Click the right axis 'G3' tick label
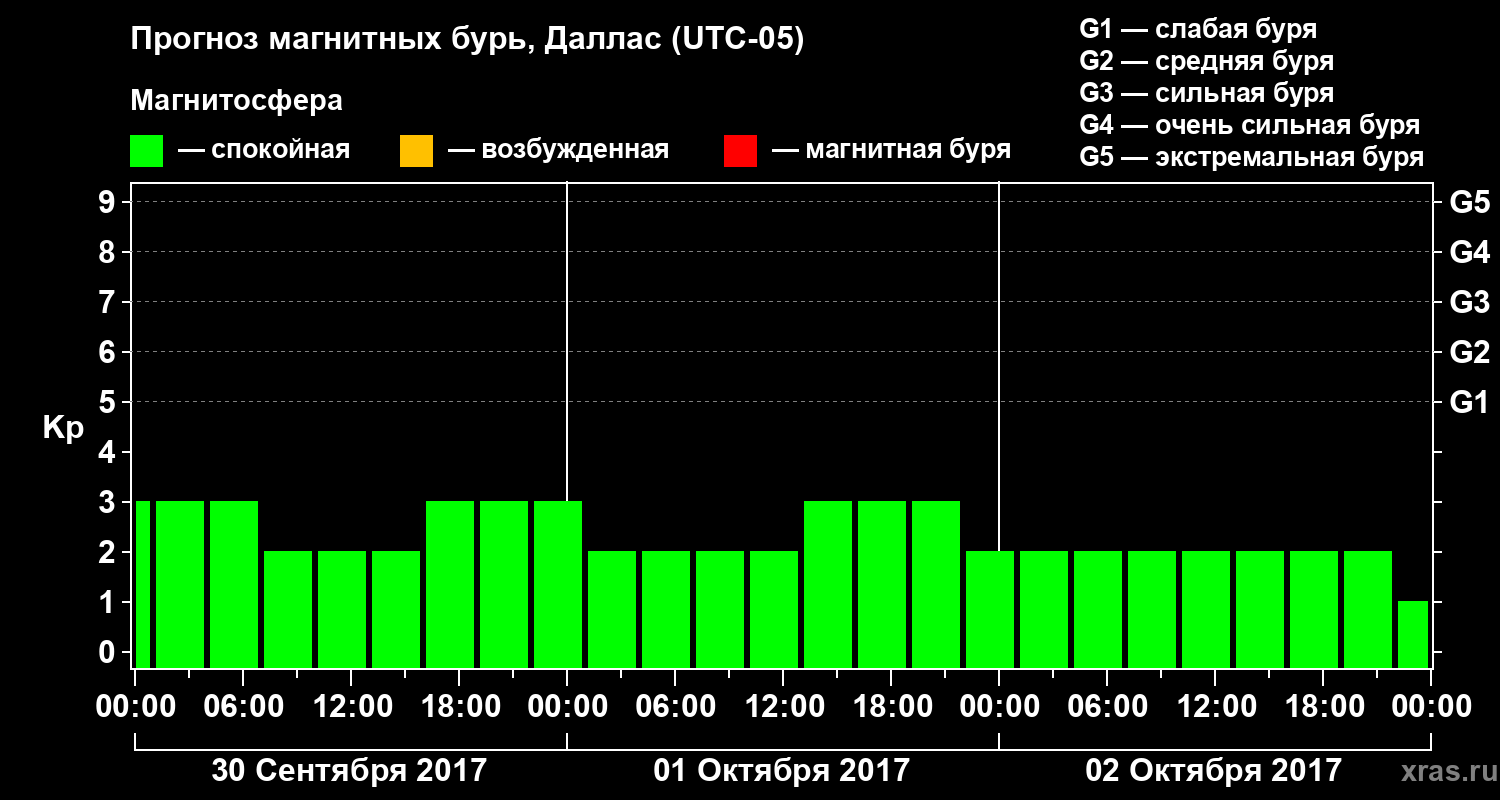Viewport: 1500px width, 800px height. click(1469, 302)
